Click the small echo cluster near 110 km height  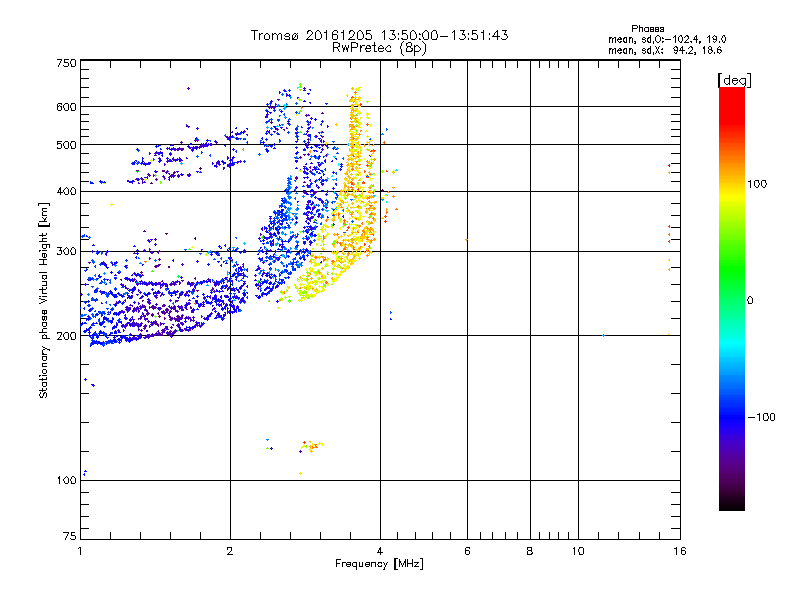click(x=311, y=446)
